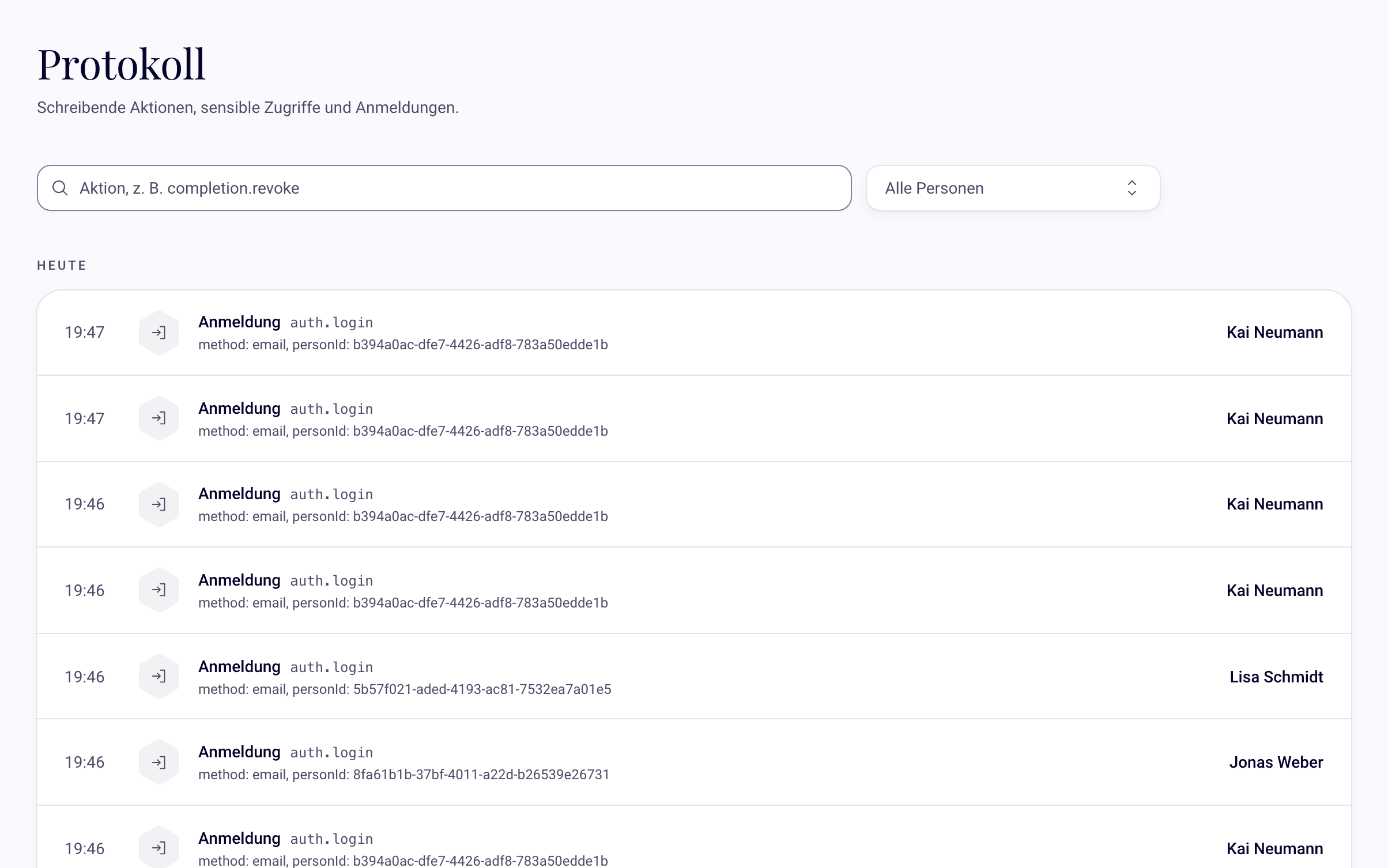Click the 'Protokoll' page title
This screenshot has width=1388, height=868.
point(121,63)
